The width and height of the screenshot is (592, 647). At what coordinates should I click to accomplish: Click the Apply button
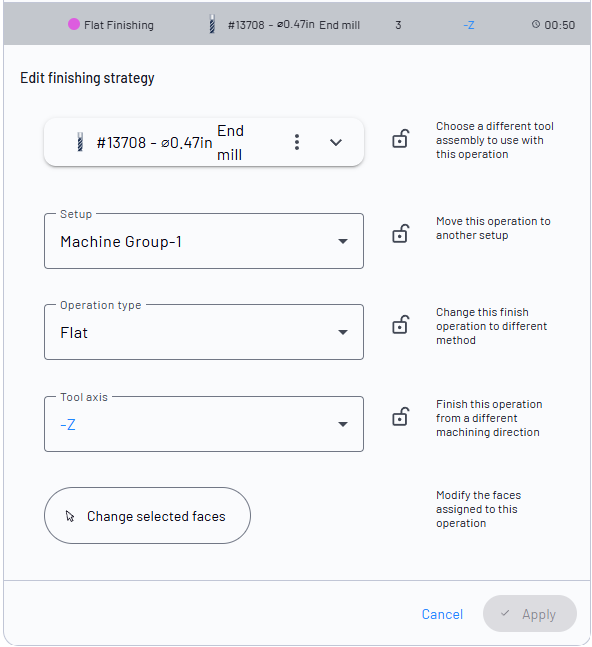click(x=530, y=614)
